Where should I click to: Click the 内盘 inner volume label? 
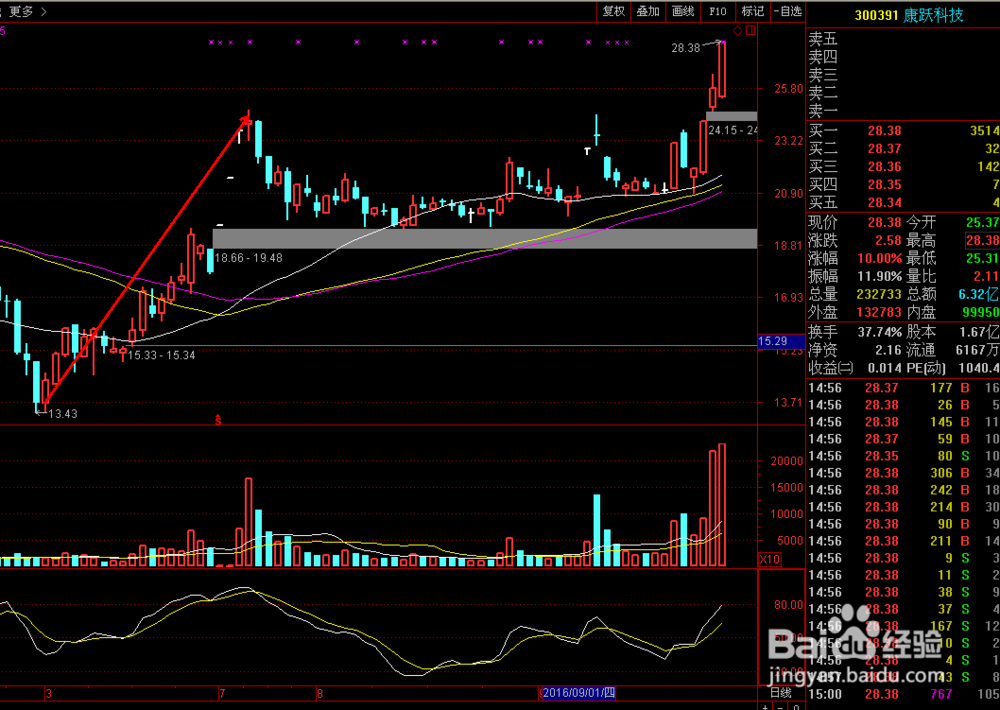[921, 312]
